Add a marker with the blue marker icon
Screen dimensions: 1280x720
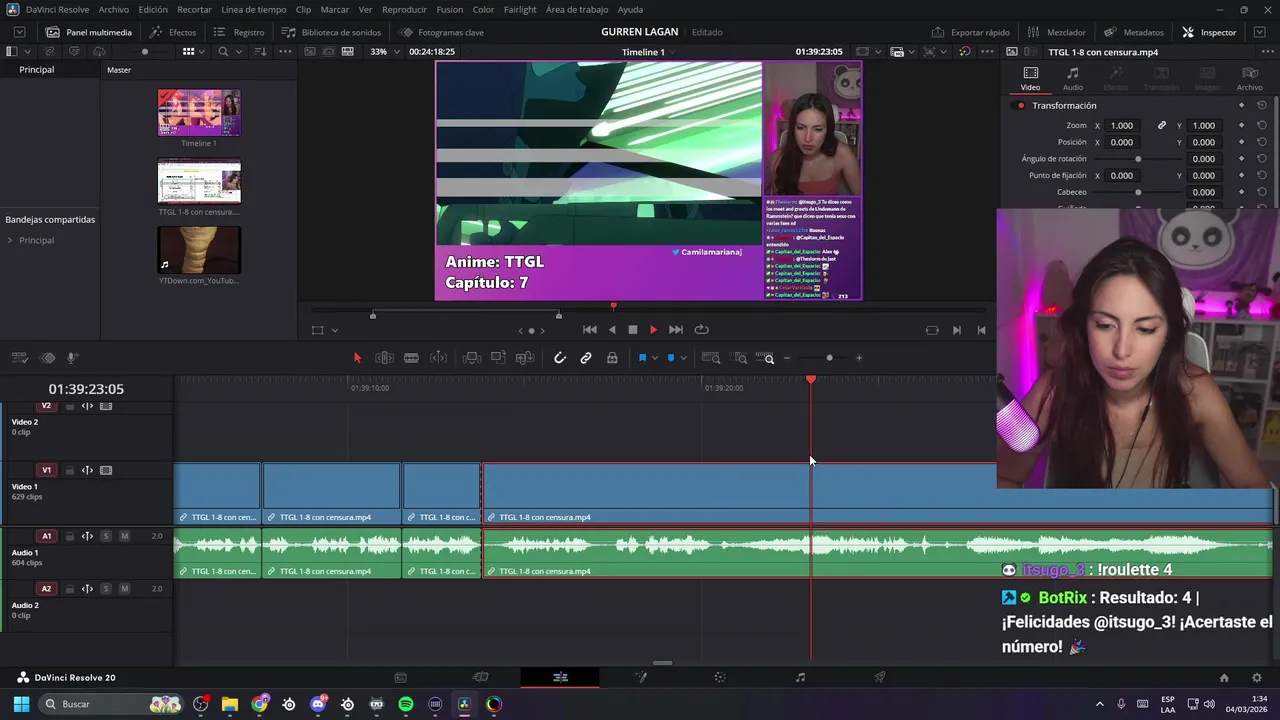pyautogui.click(x=671, y=358)
